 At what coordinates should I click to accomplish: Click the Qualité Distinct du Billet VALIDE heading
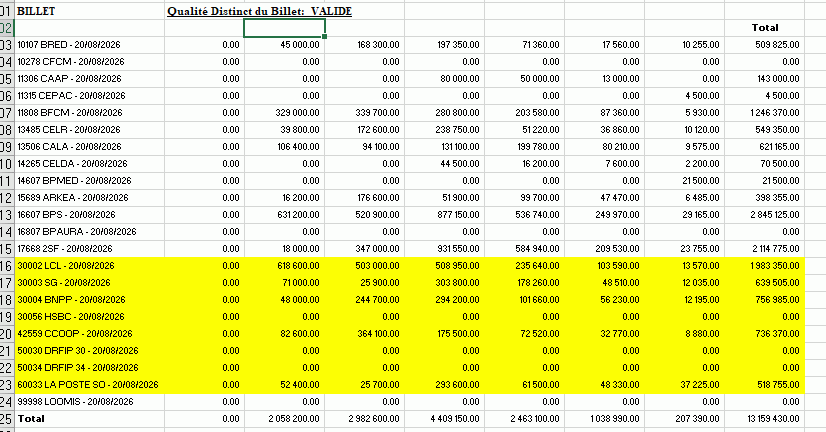pyautogui.click(x=259, y=11)
